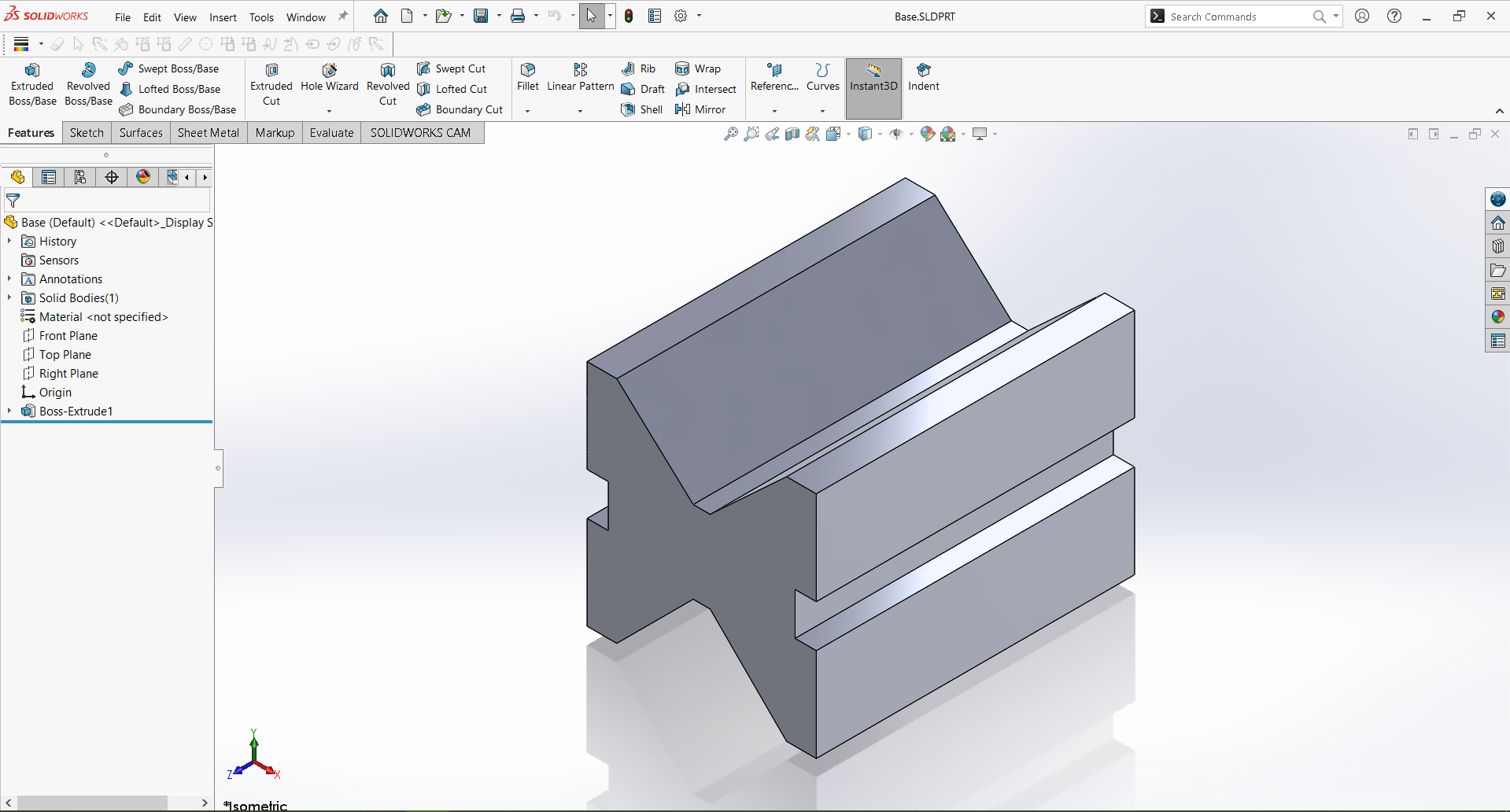Click the Zoom to Fit icon
Image resolution: width=1510 pixels, height=812 pixels.
(x=731, y=134)
